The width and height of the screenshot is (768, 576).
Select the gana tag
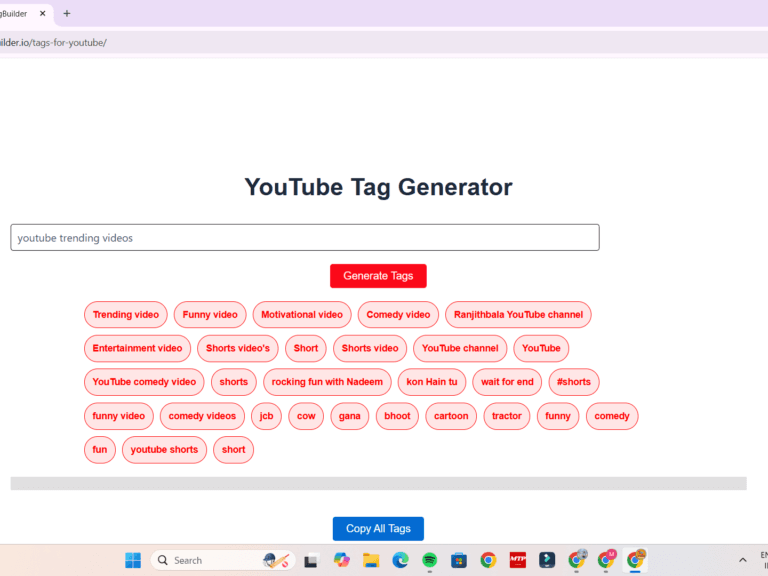[x=349, y=416]
